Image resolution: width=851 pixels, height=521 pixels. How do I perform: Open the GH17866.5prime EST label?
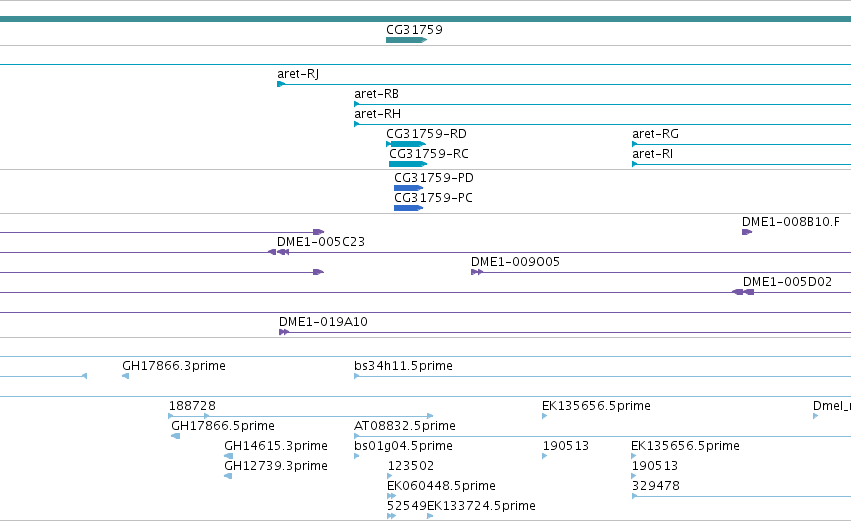tap(223, 426)
